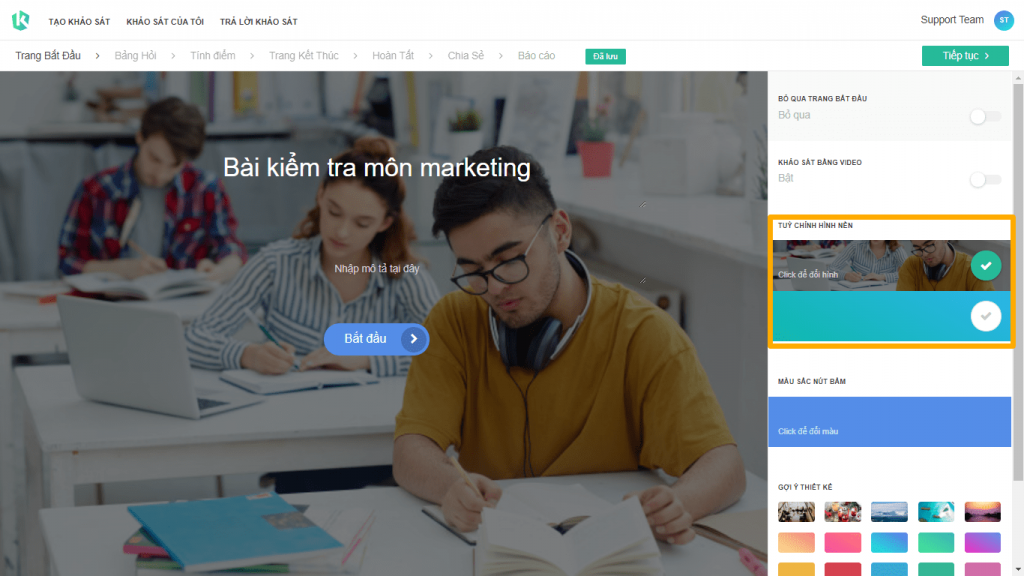Viewport: 1024px width, 576px height.
Task: Click the chevron after Trang Bắt Đầu
Action: coord(97,56)
